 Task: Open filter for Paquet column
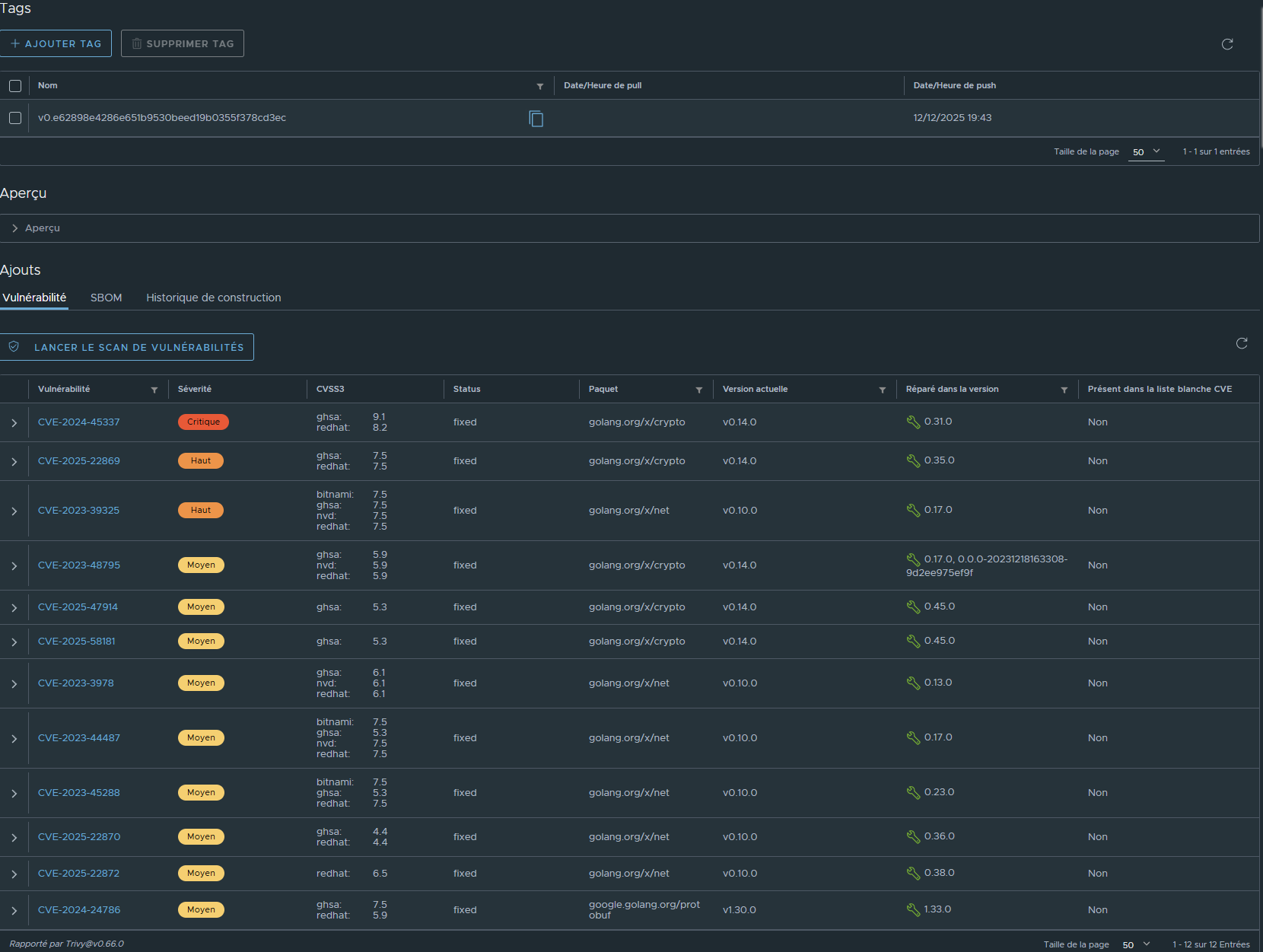(x=698, y=390)
